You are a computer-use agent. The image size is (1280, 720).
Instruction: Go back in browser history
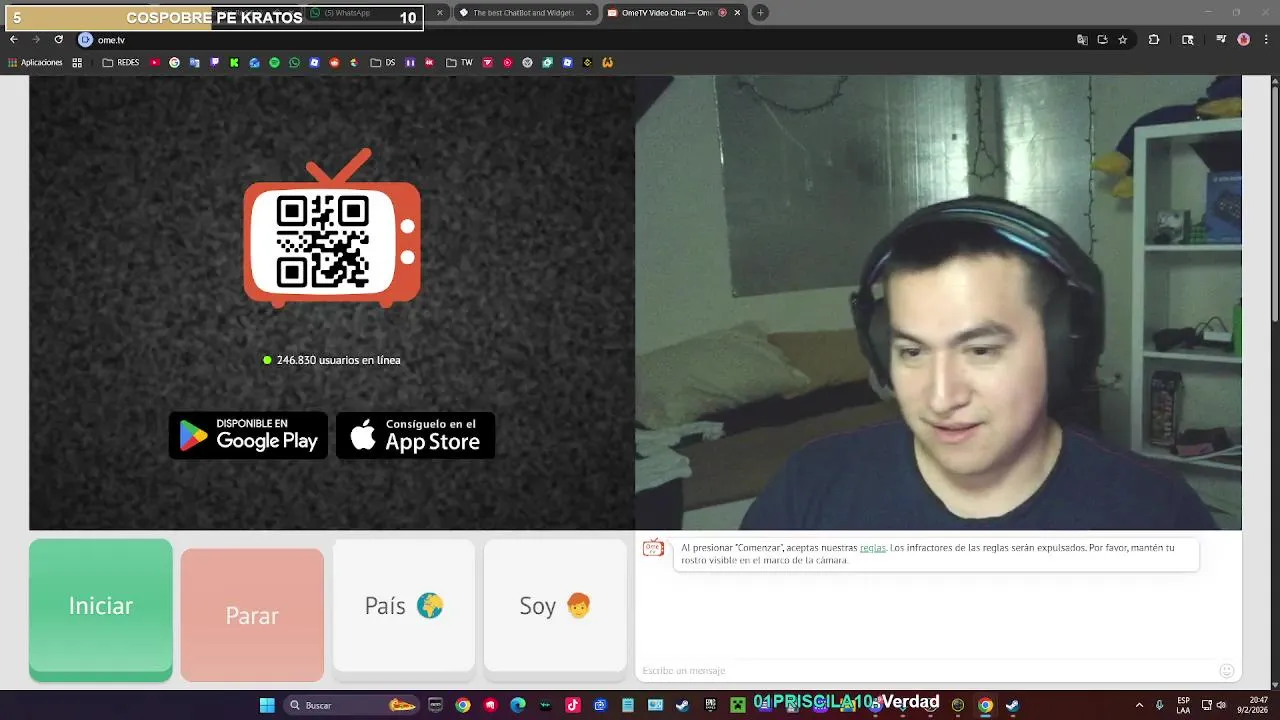(14, 40)
